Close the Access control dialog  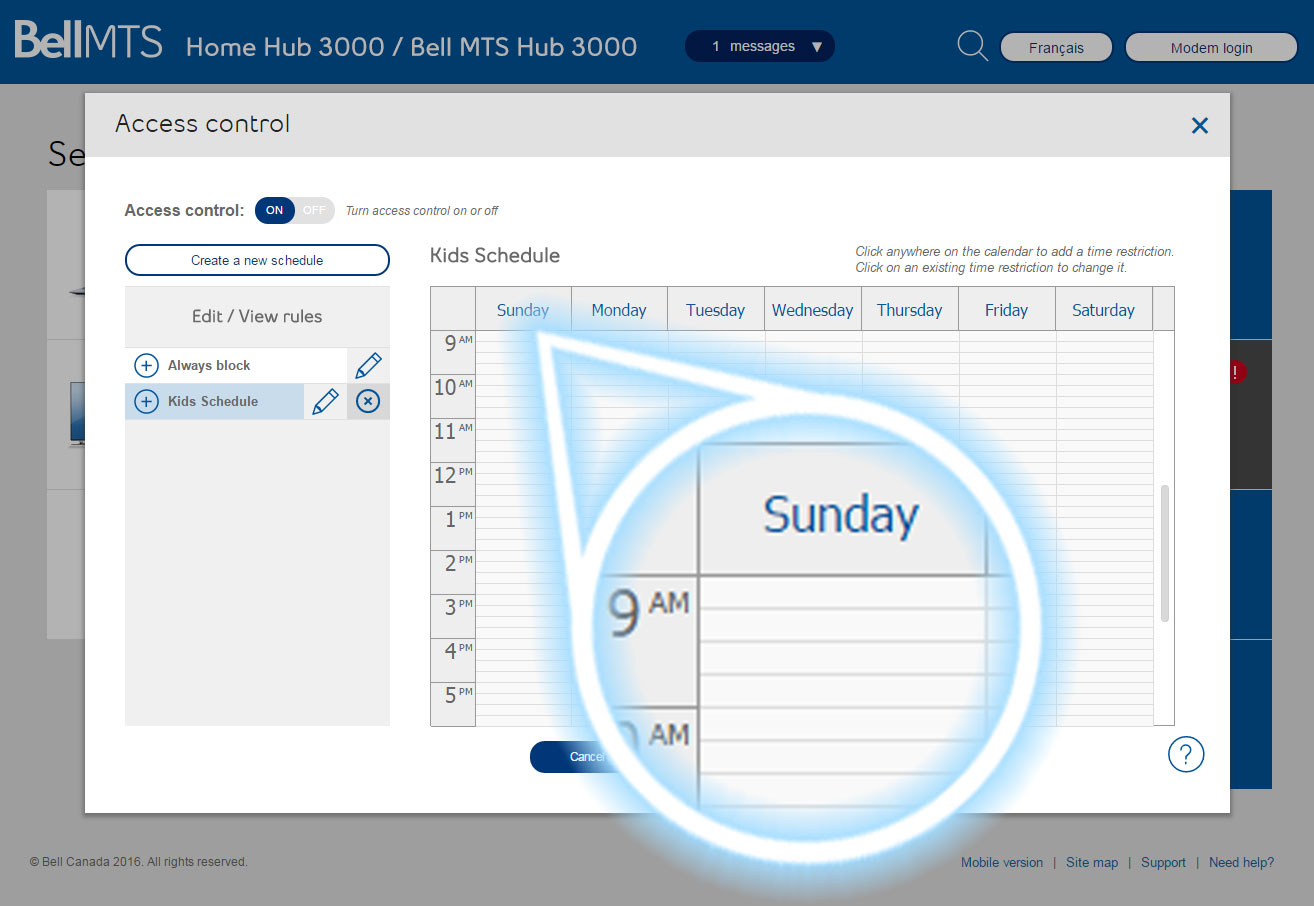pos(1200,125)
